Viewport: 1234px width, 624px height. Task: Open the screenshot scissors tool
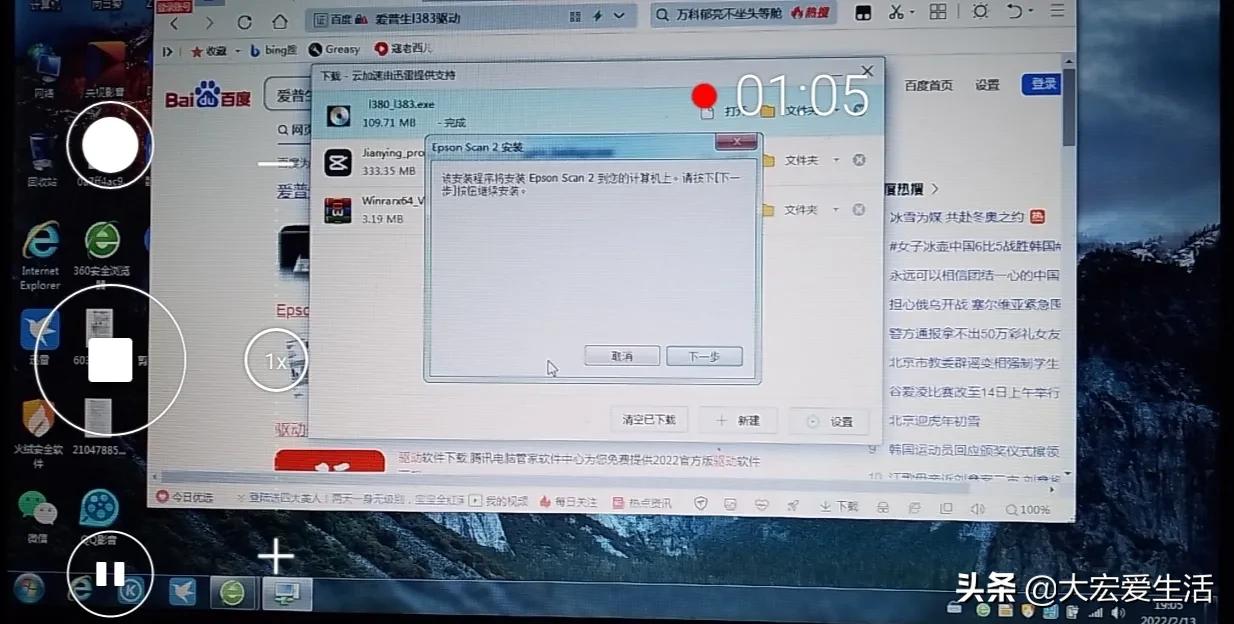895,12
